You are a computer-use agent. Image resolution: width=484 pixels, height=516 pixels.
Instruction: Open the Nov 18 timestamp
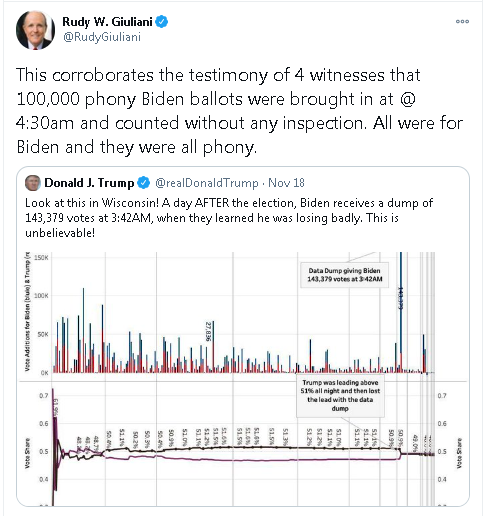tap(286, 183)
